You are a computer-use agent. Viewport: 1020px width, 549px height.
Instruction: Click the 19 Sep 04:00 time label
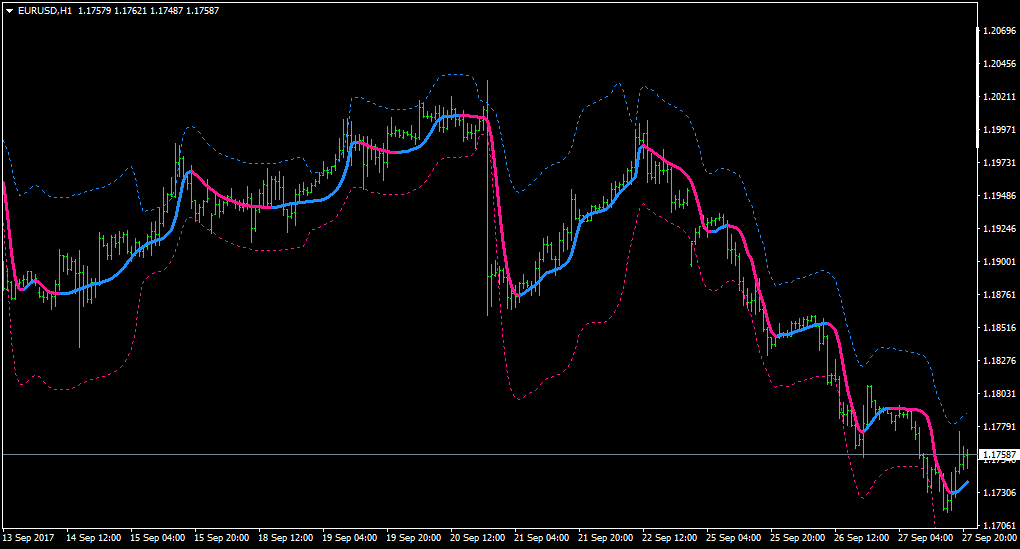click(x=350, y=538)
